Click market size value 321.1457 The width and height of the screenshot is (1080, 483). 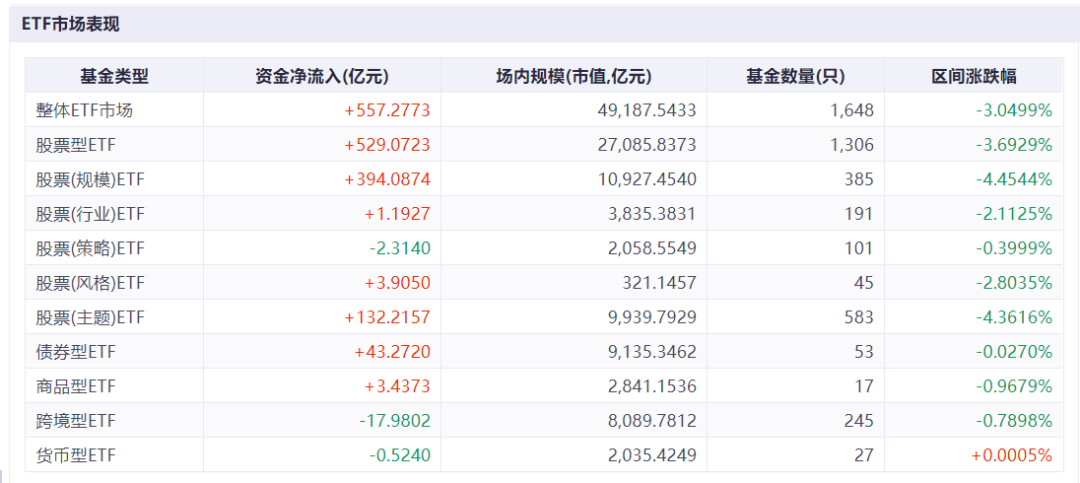click(661, 282)
